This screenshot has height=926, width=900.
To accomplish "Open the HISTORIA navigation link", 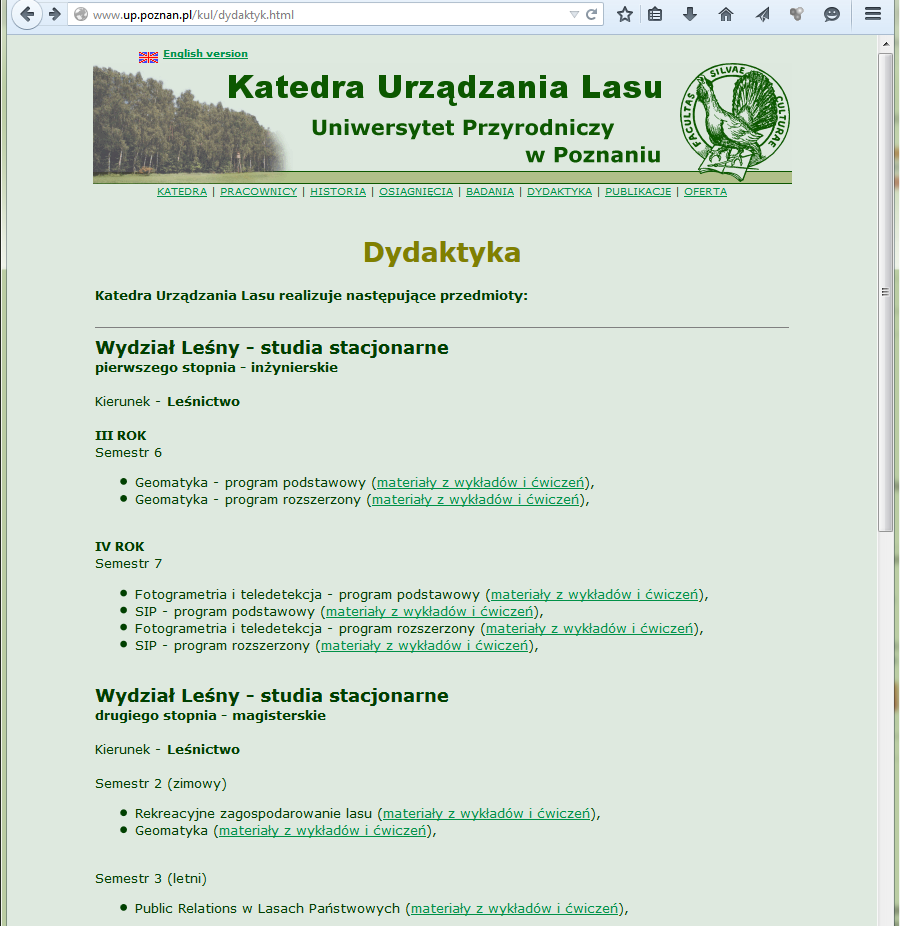I will 338,192.
